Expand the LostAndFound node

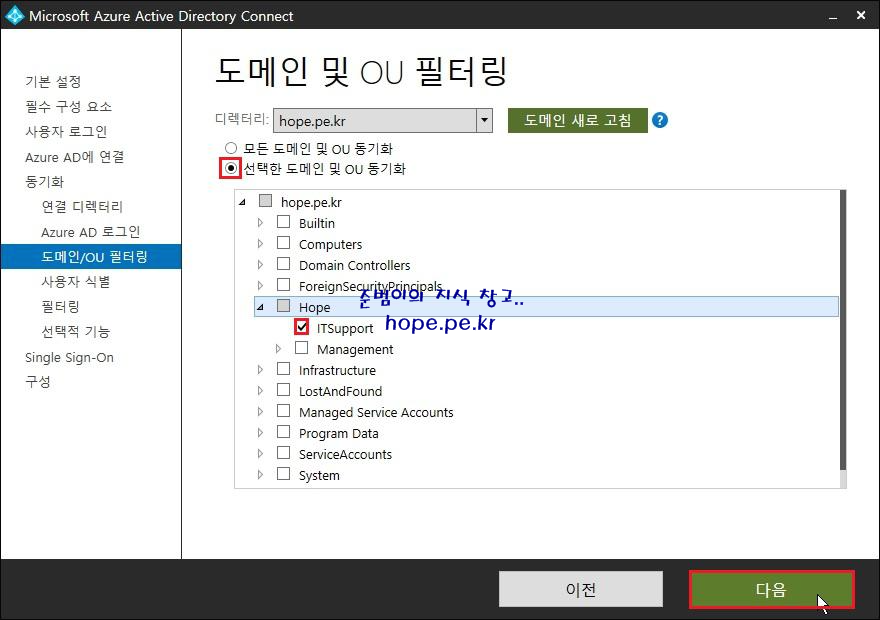tap(260, 391)
